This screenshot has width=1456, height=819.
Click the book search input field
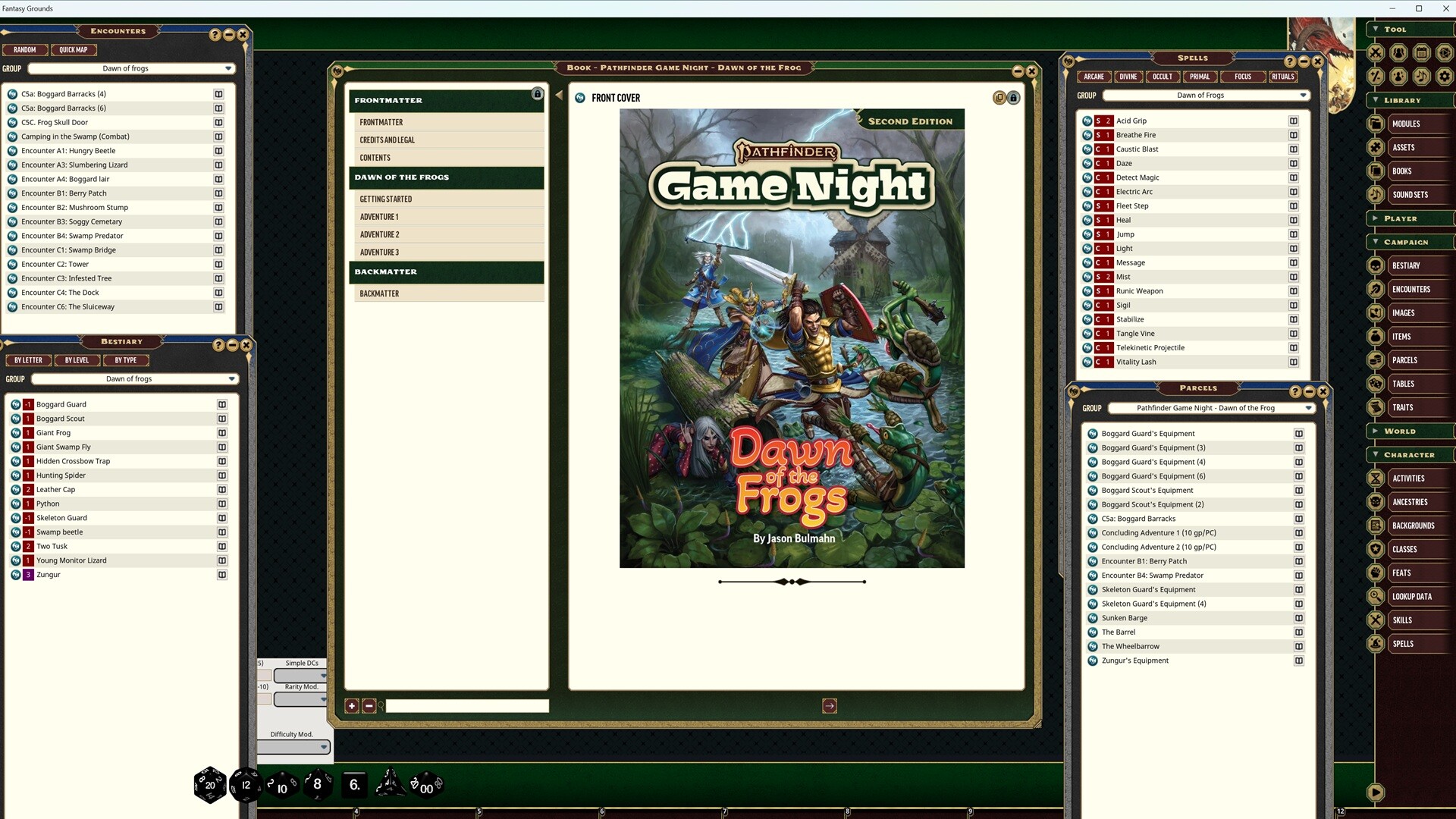point(466,707)
